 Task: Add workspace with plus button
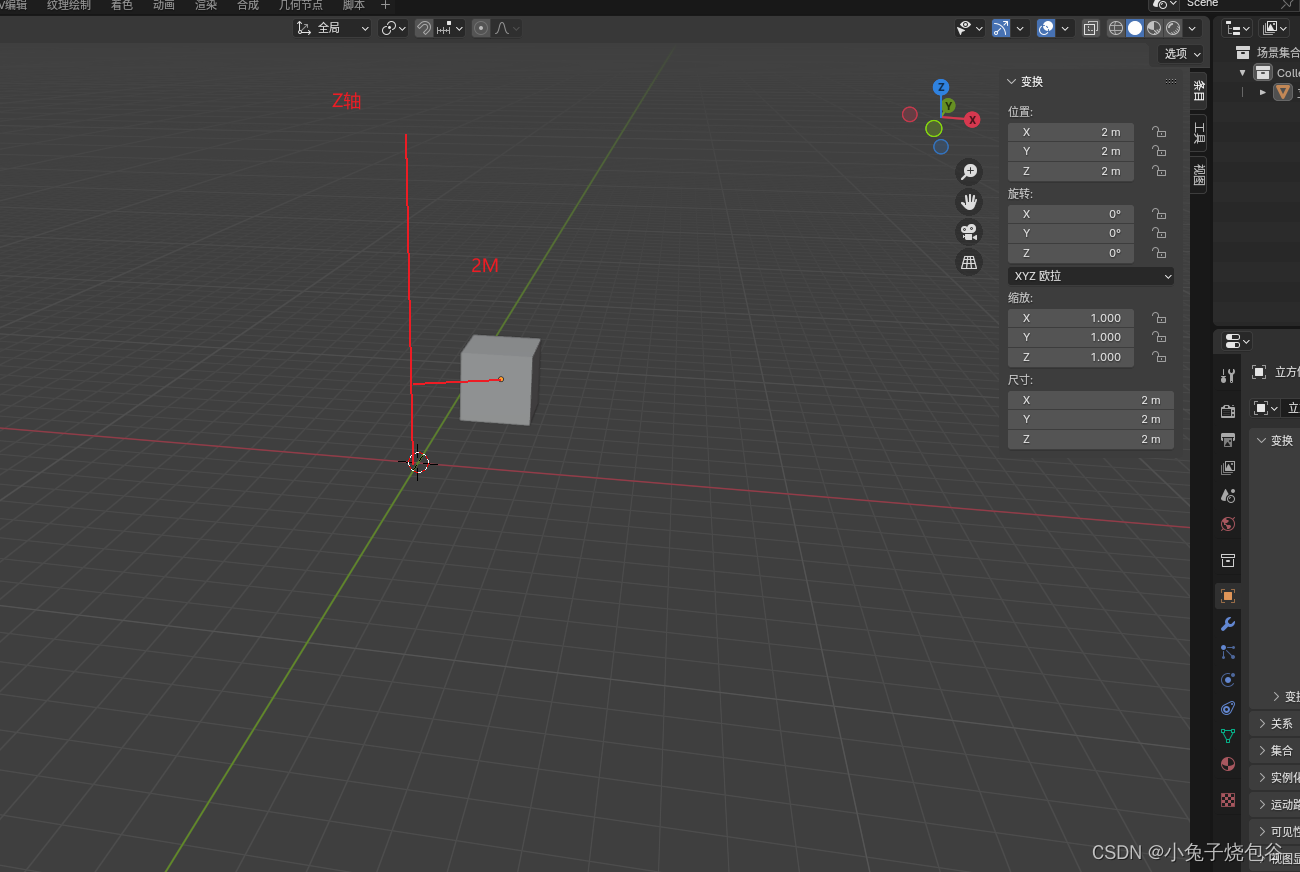tap(386, 5)
